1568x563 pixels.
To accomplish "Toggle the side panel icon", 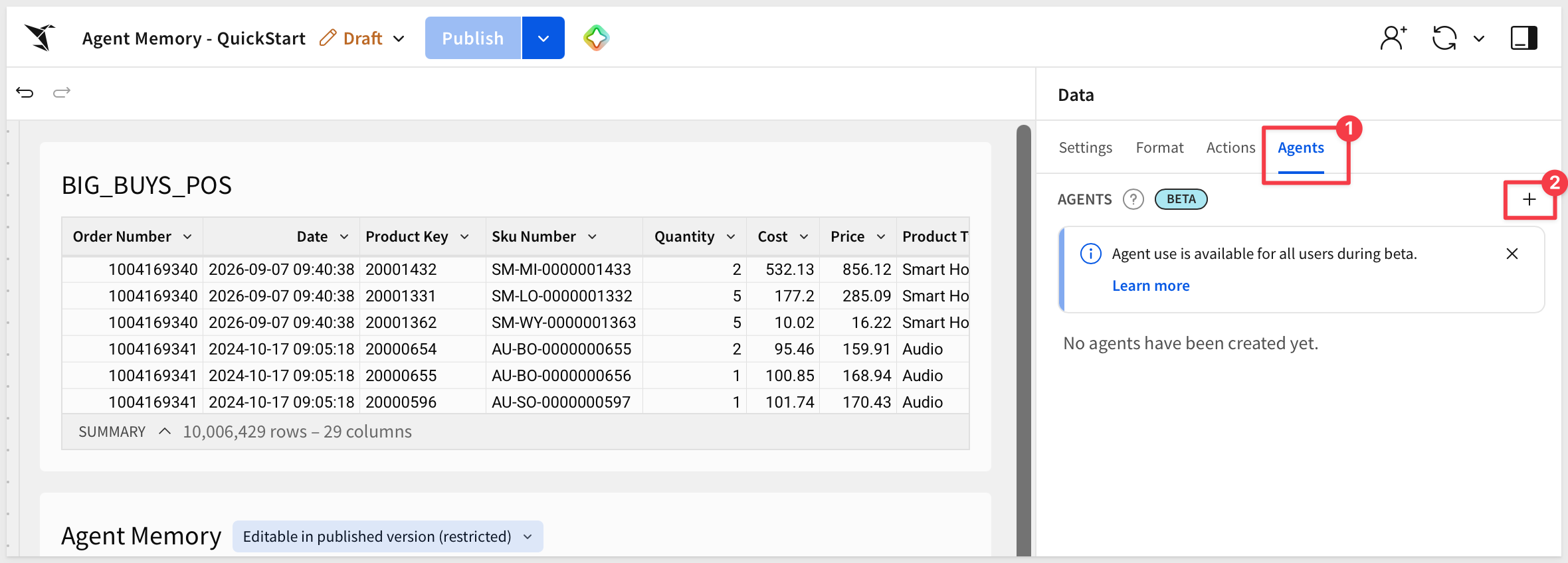I will (x=1524, y=38).
